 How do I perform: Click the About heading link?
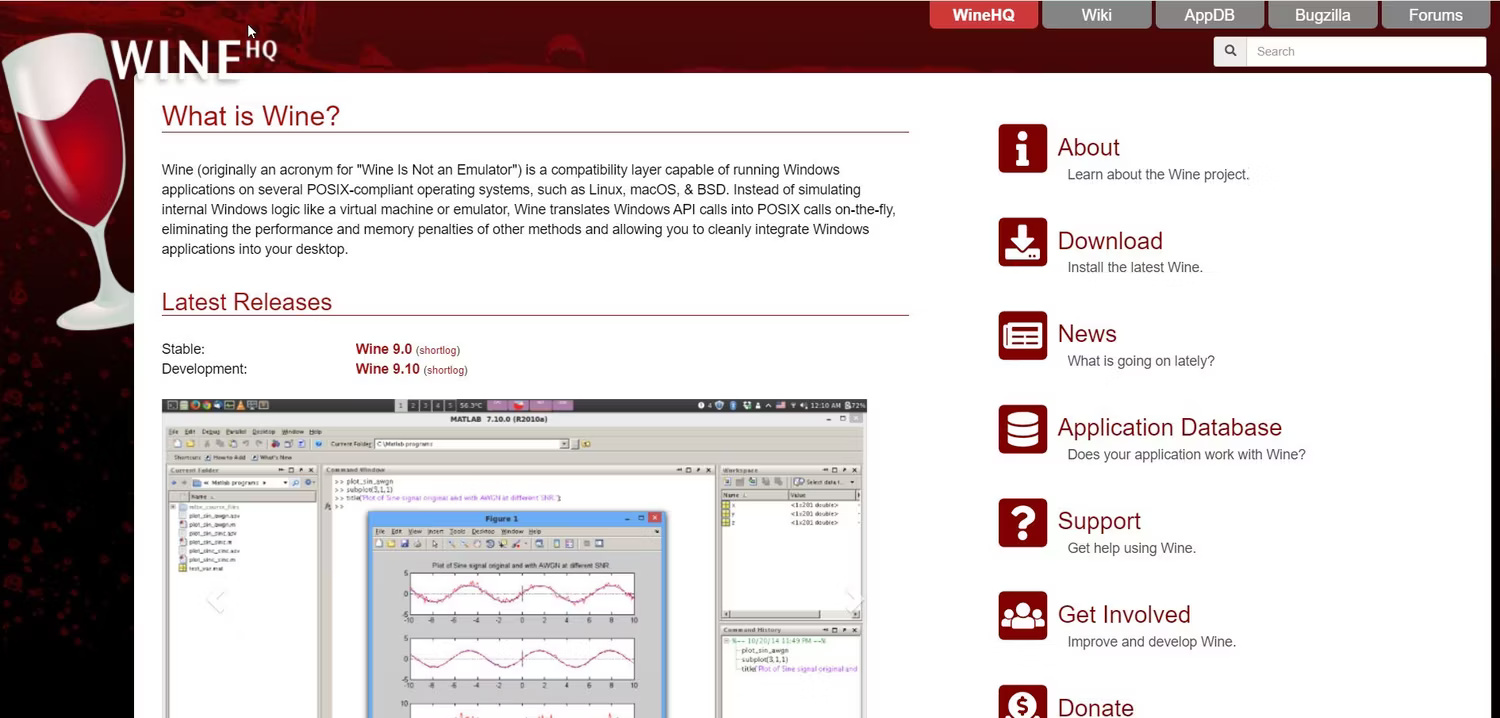(x=1088, y=147)
